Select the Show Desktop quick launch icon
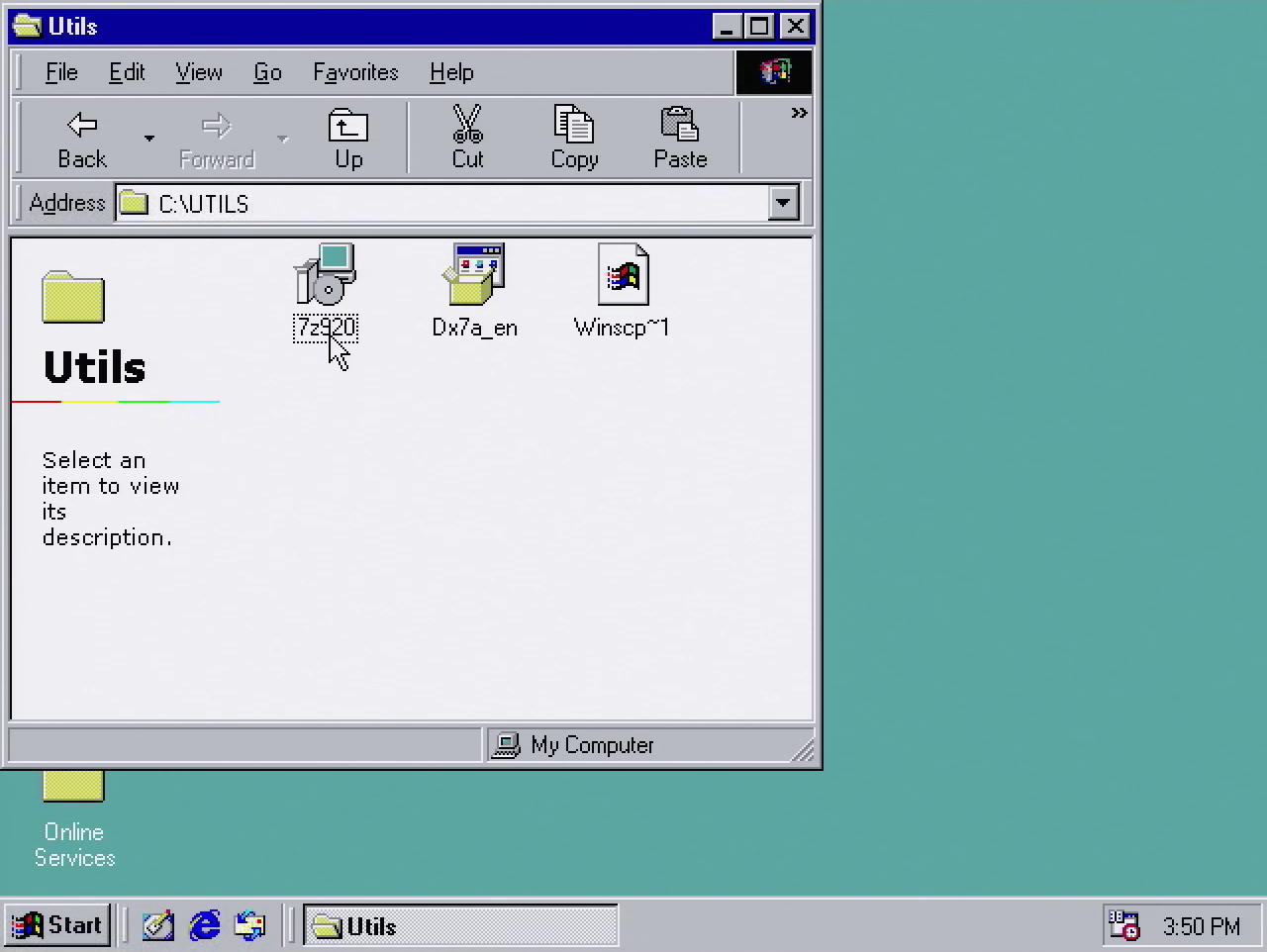This screenshot has width=1267, height=952. [157, 925]
